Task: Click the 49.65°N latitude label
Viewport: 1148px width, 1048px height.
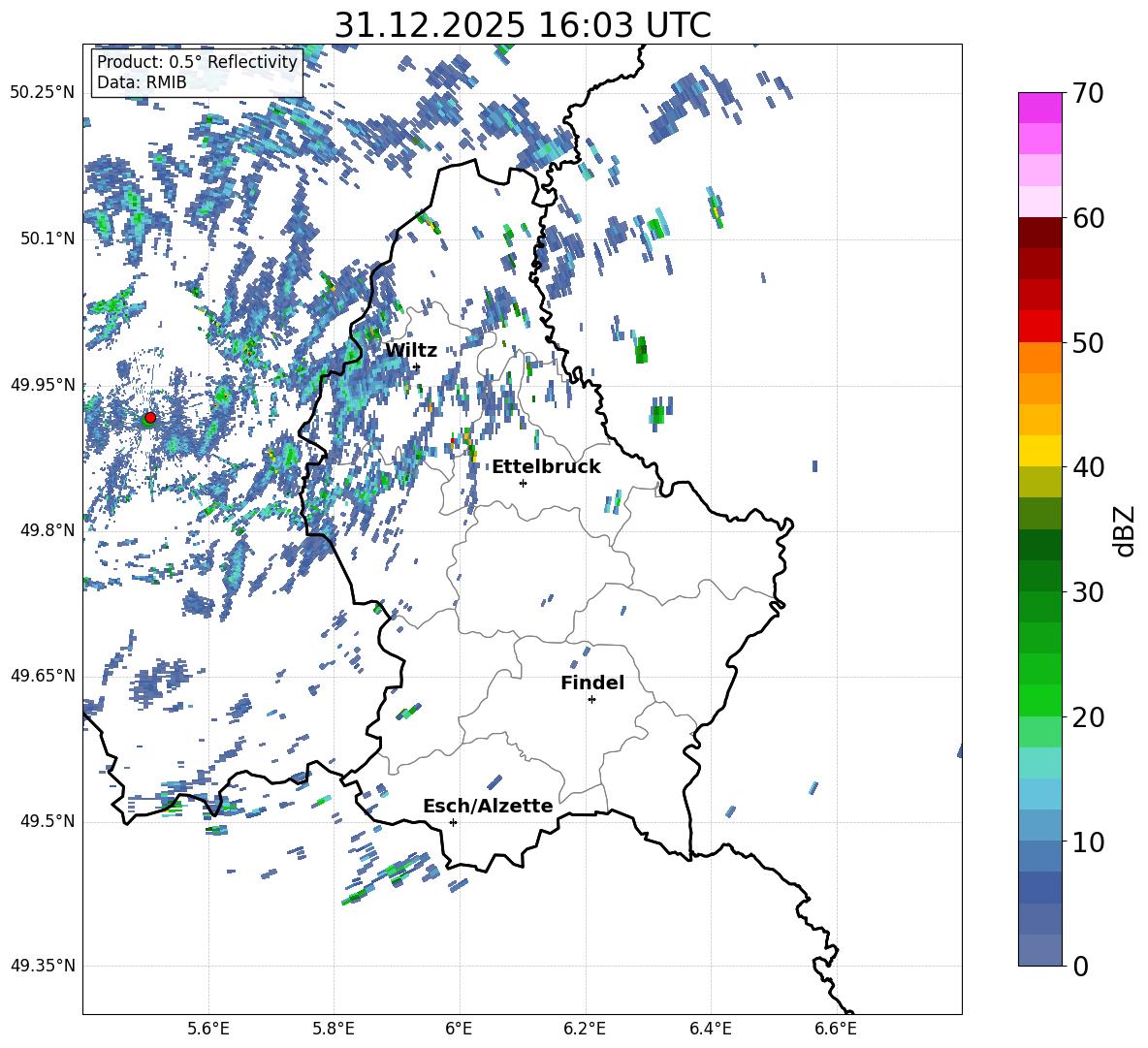Action: (43, 676)
